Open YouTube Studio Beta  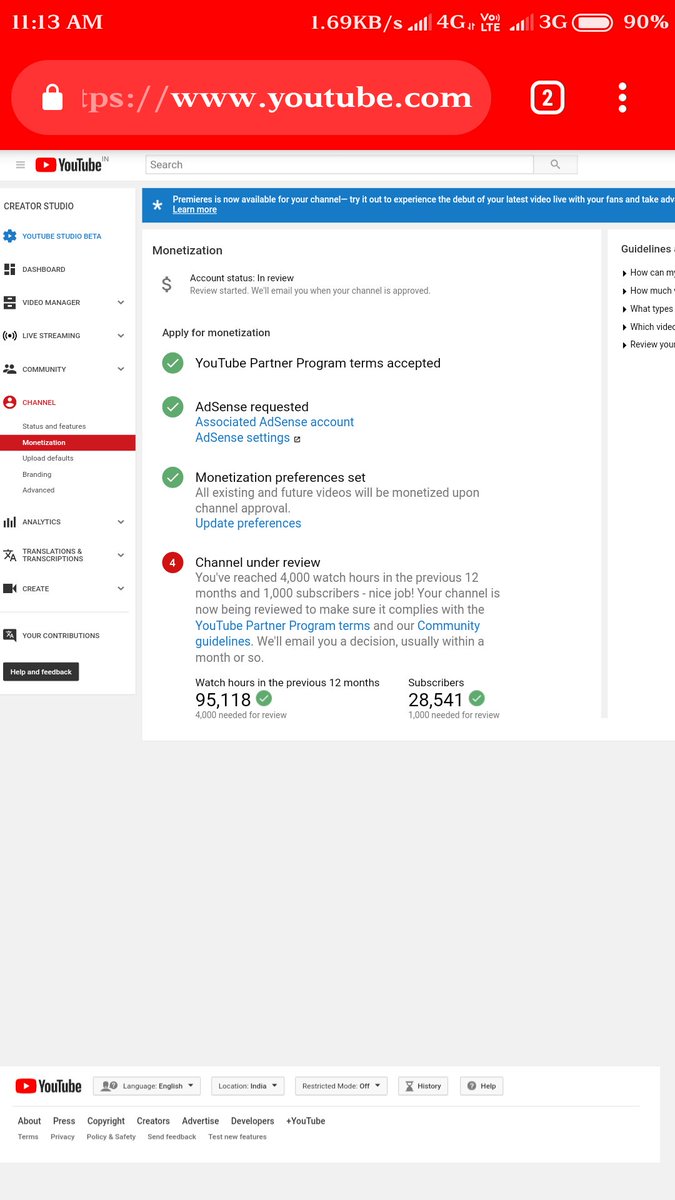point(62,236)
